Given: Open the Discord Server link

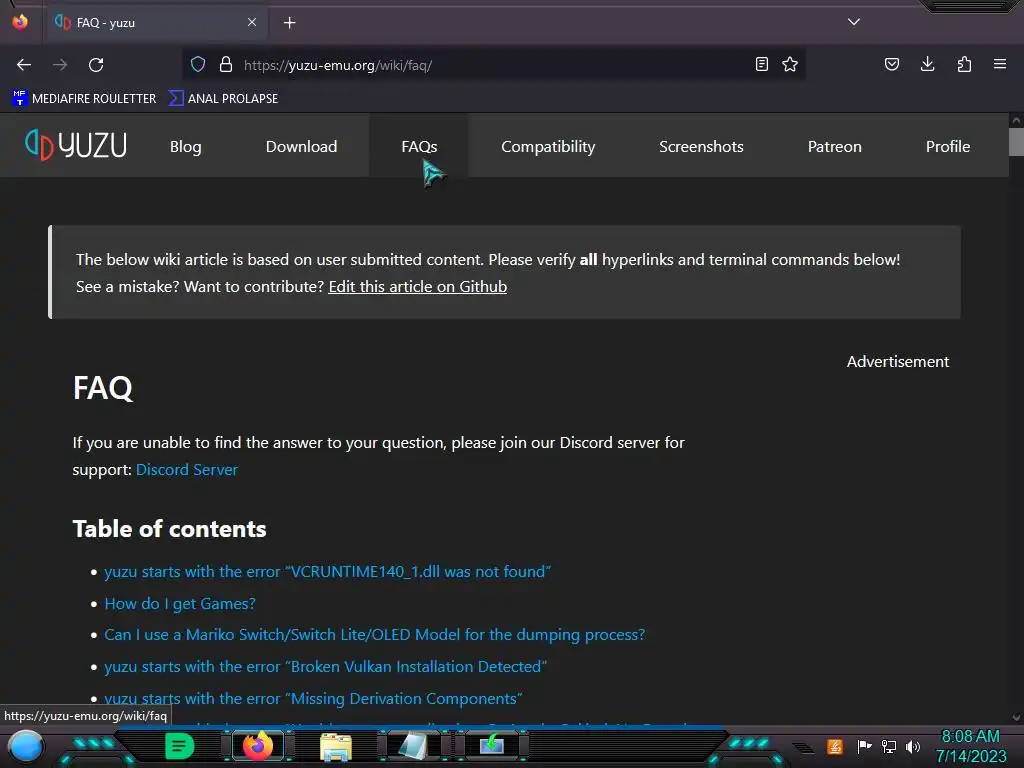Looking at the screenshot, I should (x=187, y=470).
